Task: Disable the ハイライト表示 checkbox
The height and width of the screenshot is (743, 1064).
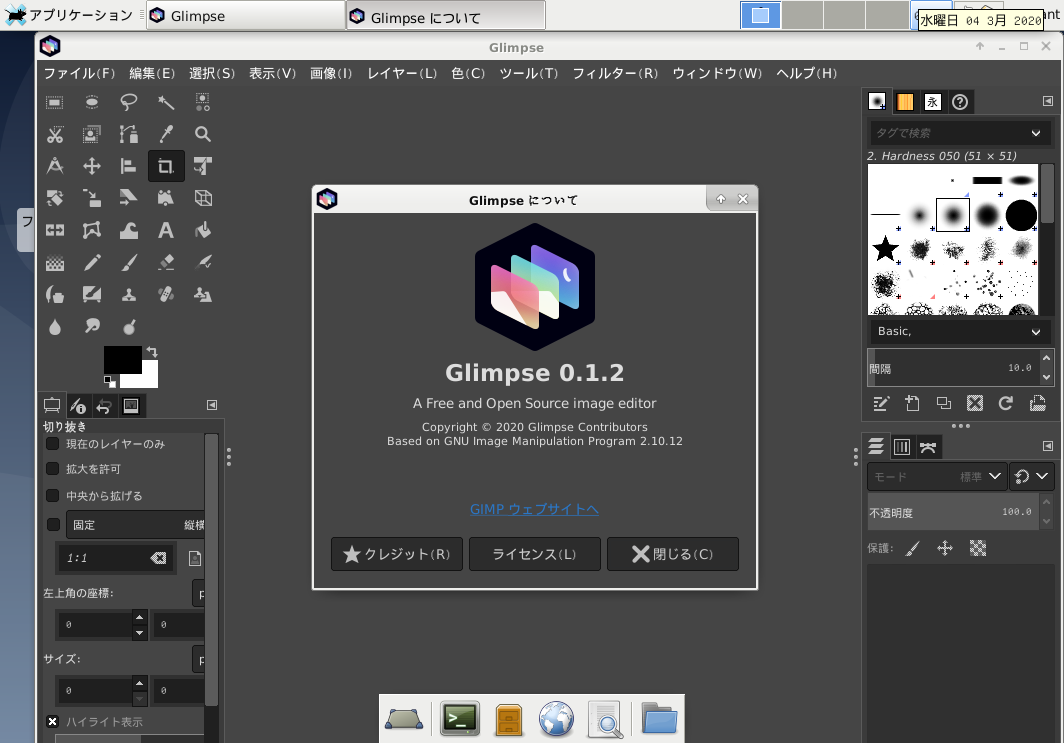Action: point(52,721)
